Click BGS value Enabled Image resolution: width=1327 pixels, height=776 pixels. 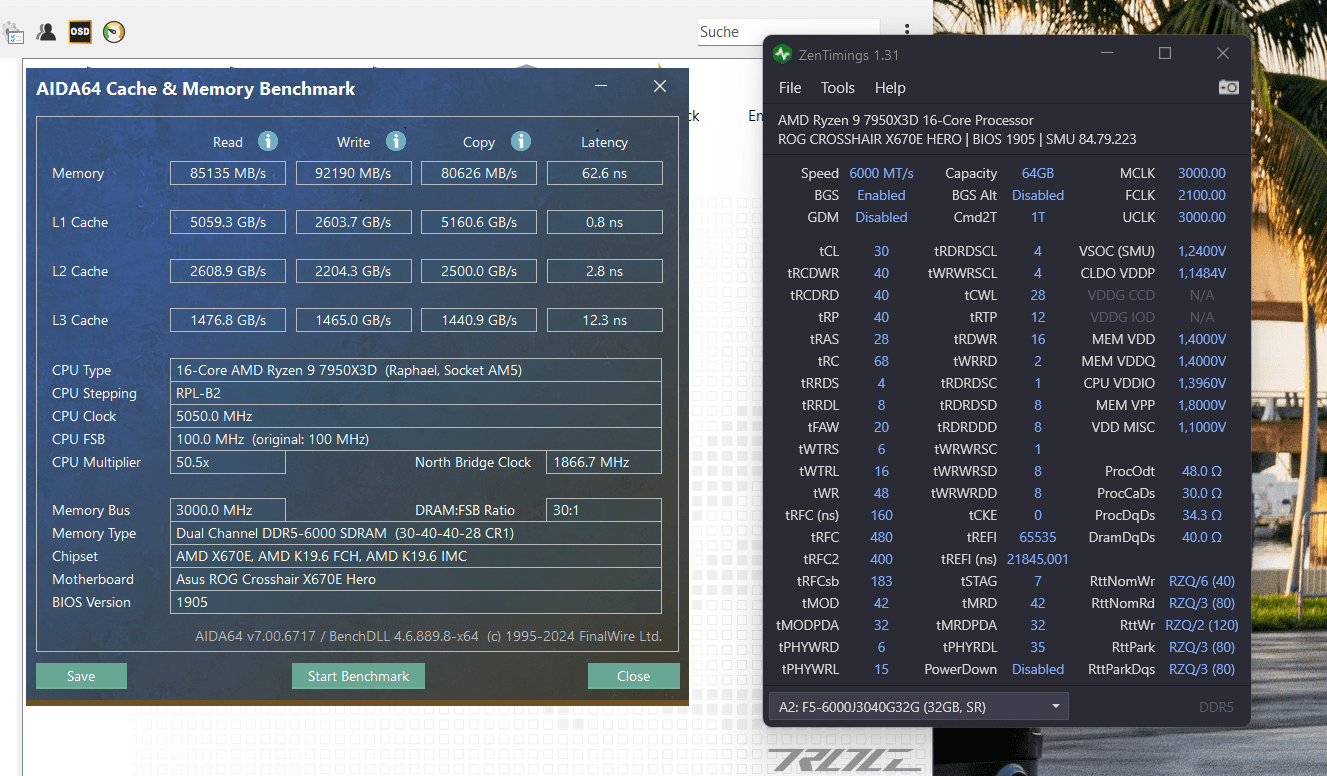(881, 195)
